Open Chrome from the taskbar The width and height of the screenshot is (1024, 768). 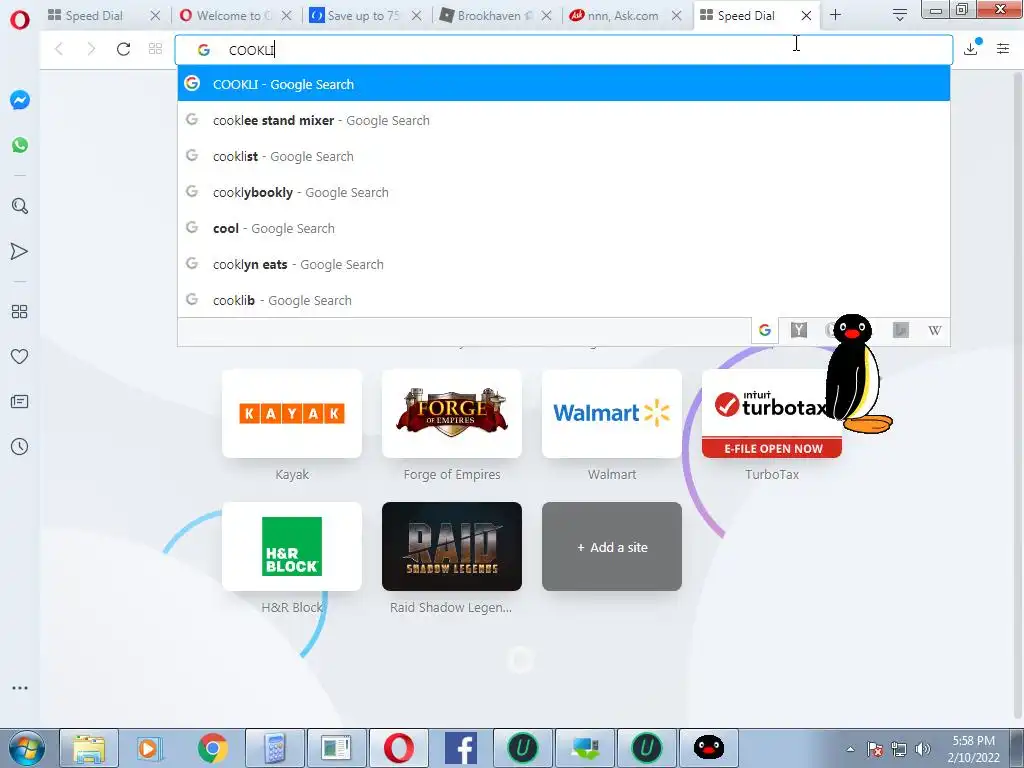(212, 748)
